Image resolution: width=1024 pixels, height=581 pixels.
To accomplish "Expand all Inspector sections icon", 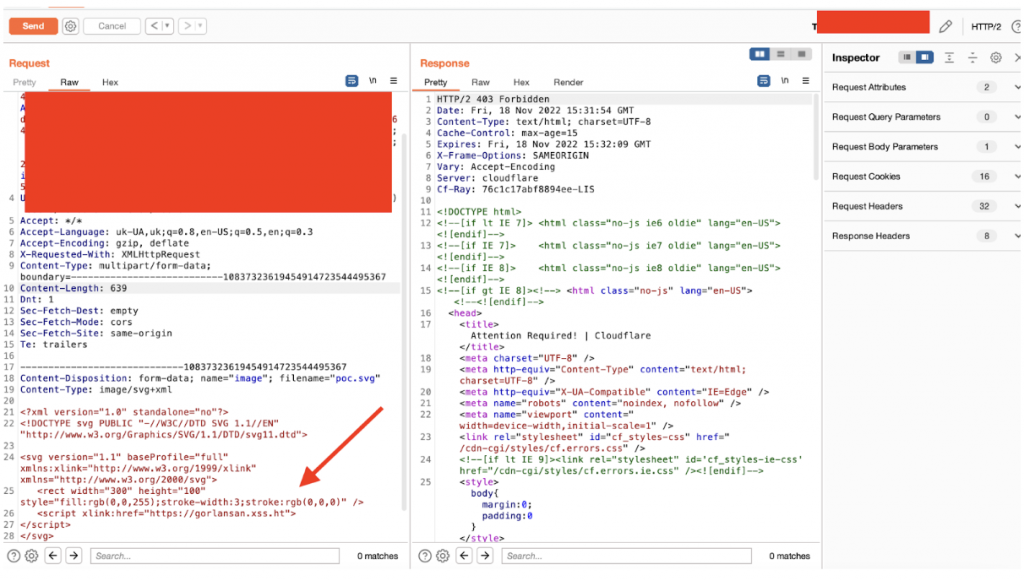I will pos(949,57).
